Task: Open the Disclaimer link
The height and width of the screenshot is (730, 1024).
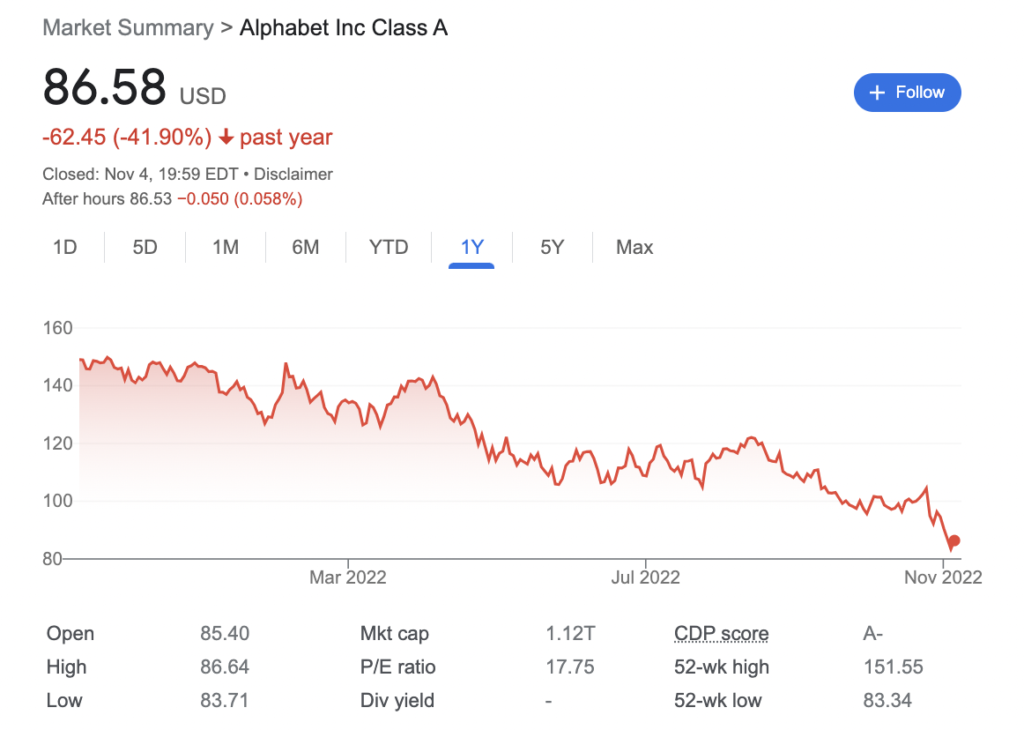Action: pyautogui.click(x=293, y=174)
